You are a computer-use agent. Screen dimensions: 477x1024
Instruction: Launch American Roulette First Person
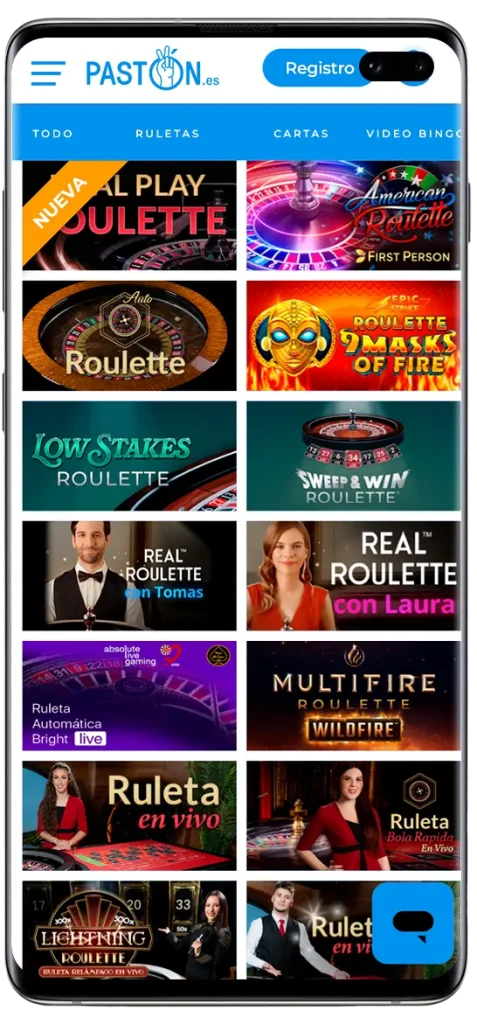pos(354,216)
